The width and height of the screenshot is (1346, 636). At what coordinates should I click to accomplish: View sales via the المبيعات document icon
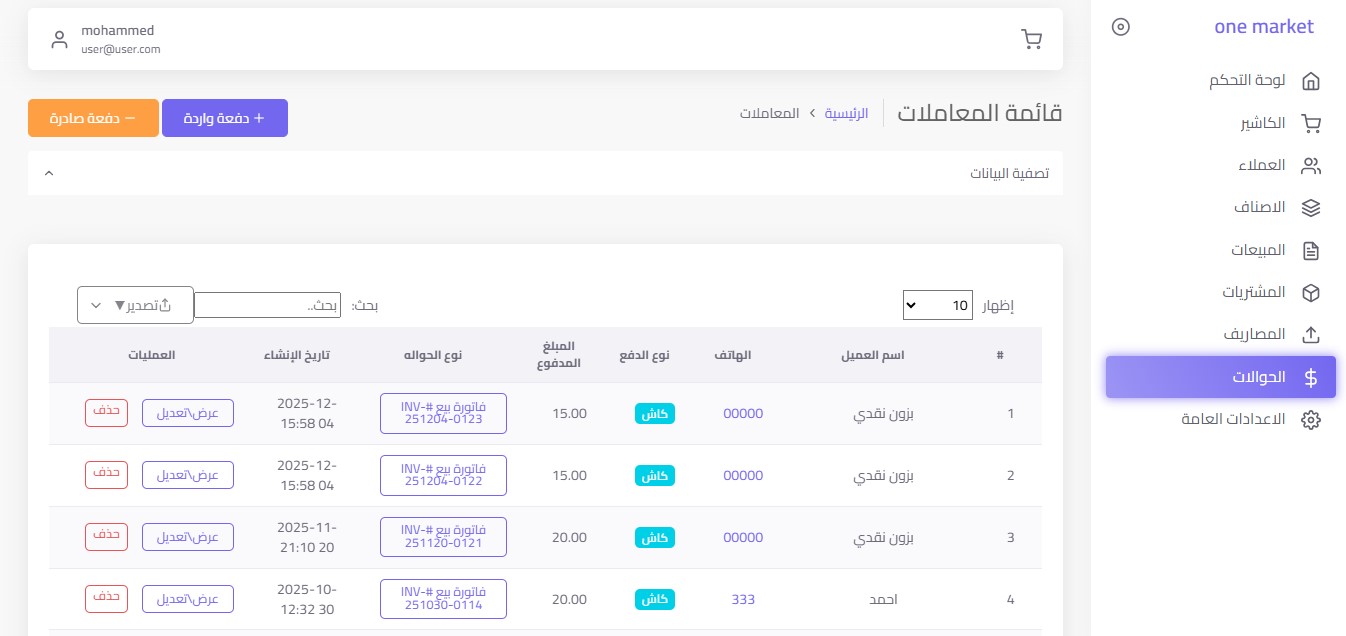point(1311,250)
